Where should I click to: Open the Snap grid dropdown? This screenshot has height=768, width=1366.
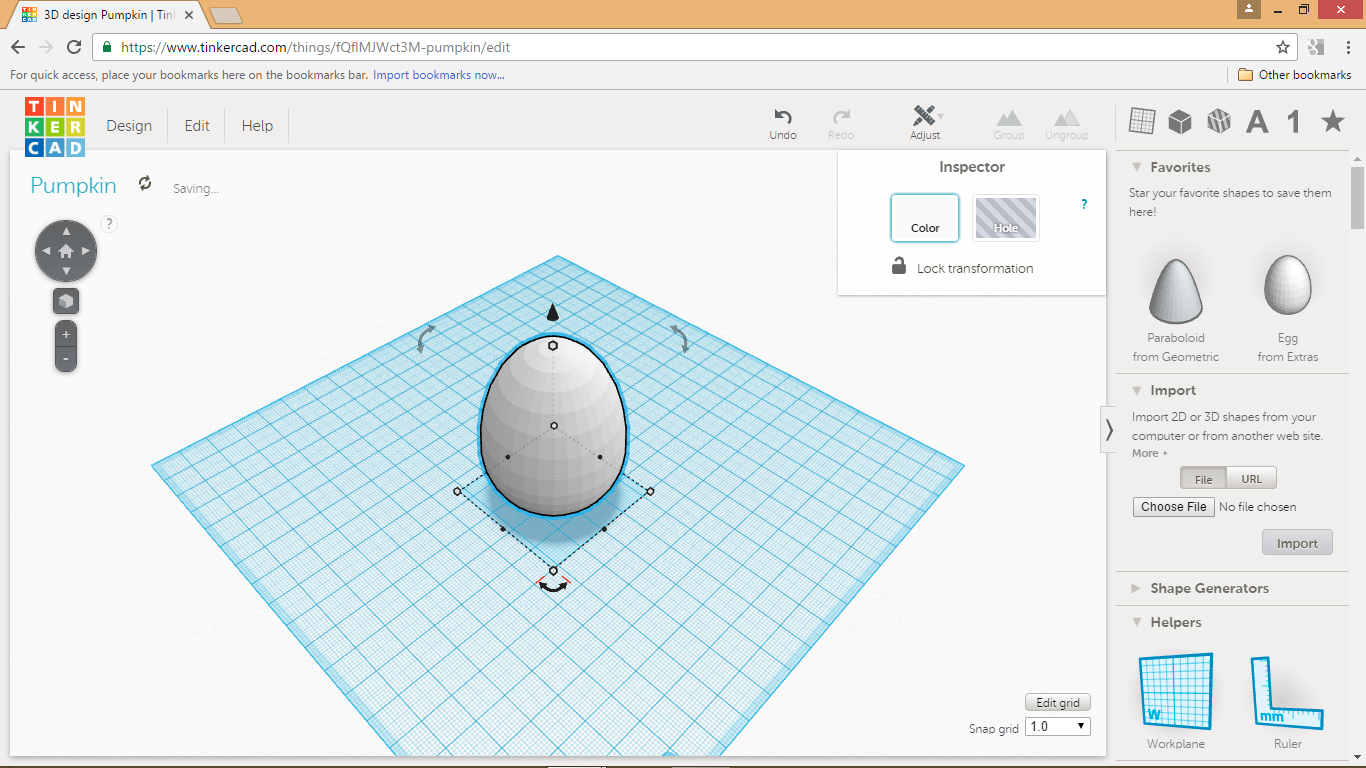click(1057, 726)
